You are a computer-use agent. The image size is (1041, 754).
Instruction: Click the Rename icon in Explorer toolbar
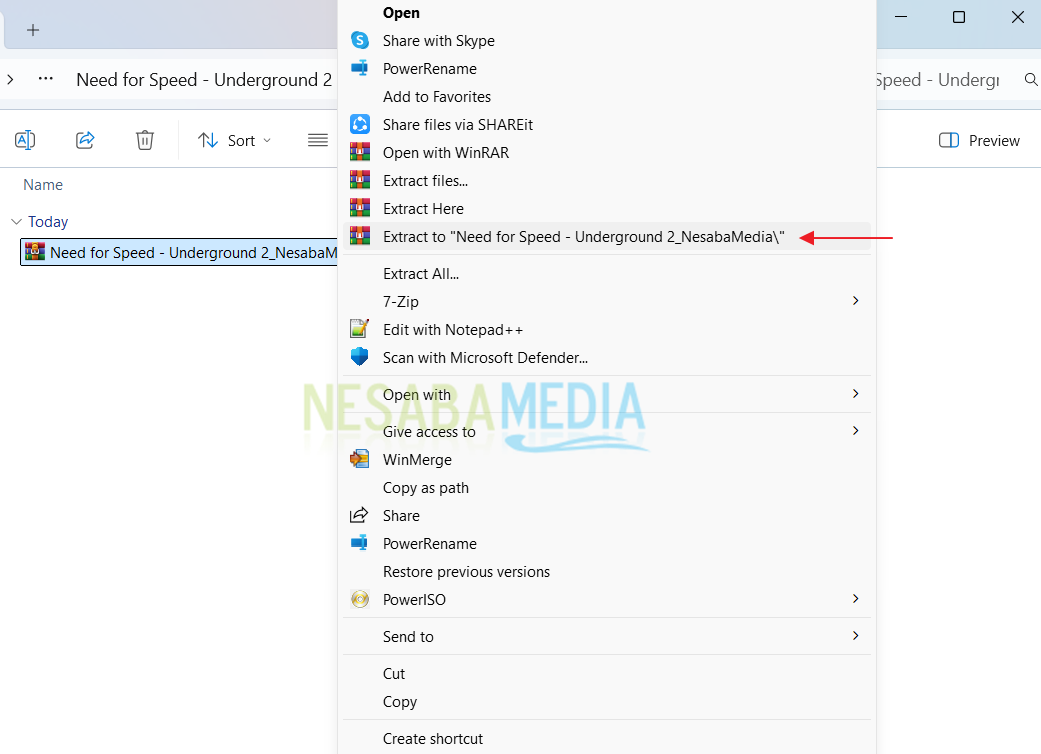pos(25,140)
